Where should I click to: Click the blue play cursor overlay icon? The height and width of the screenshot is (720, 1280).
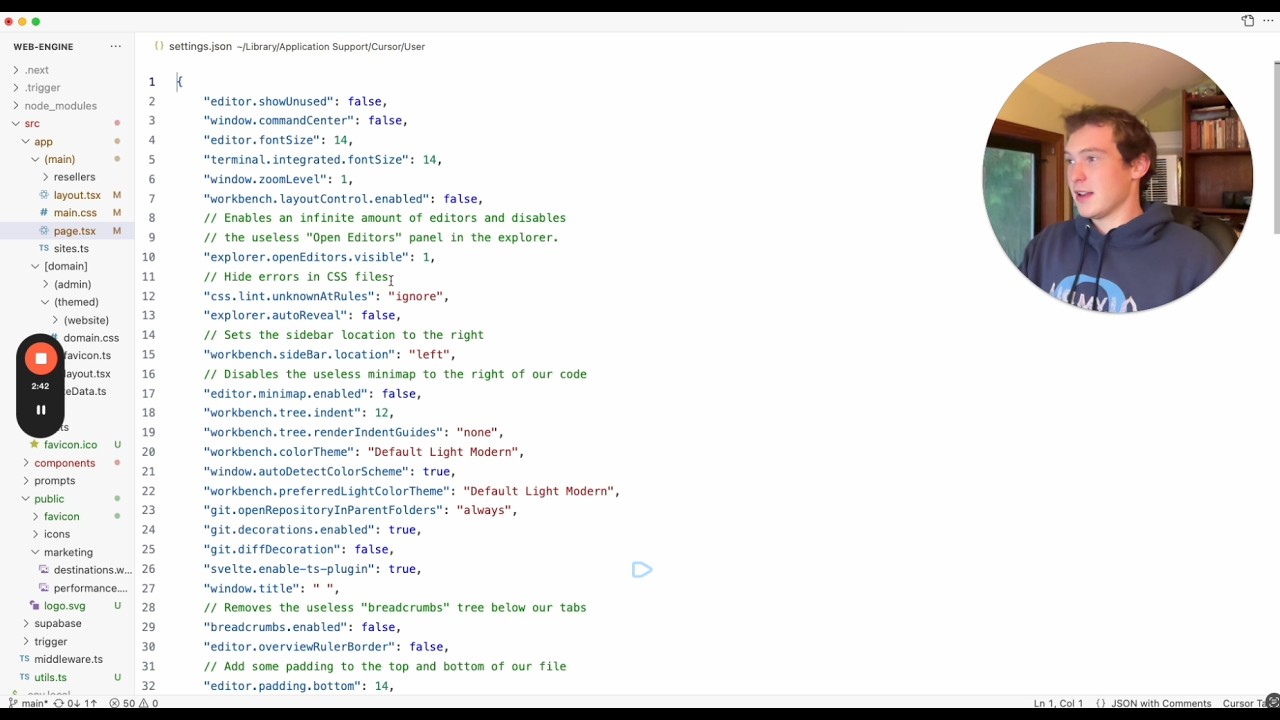[642, 570]
